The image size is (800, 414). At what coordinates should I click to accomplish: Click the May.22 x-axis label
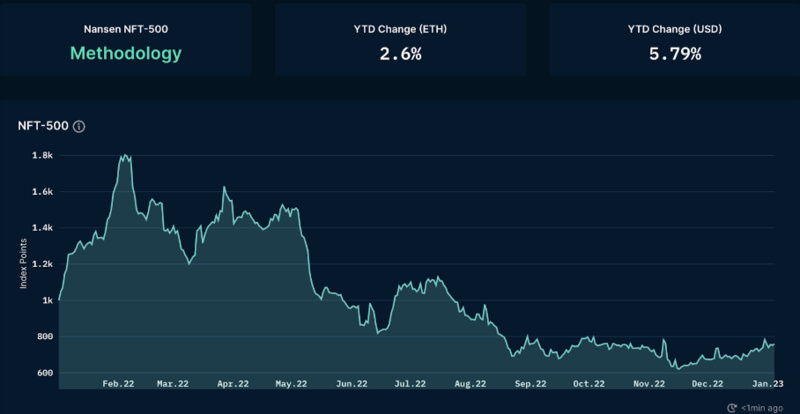tap(292, 384)
